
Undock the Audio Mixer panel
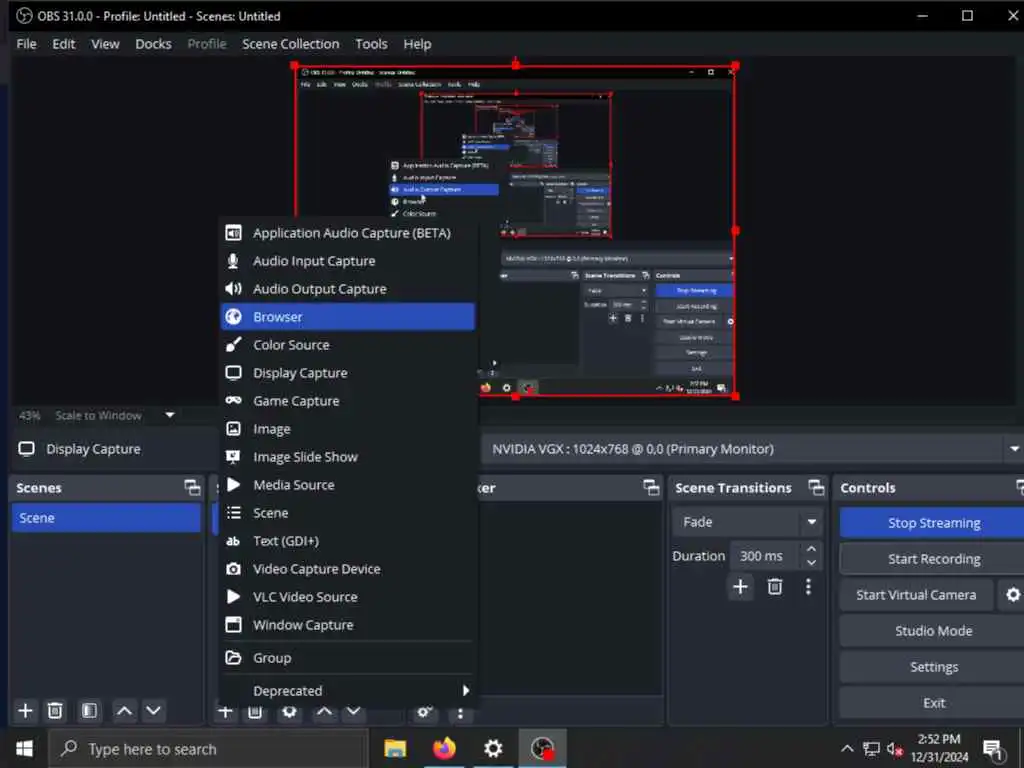pyautogui.click(x=651, y=487)
